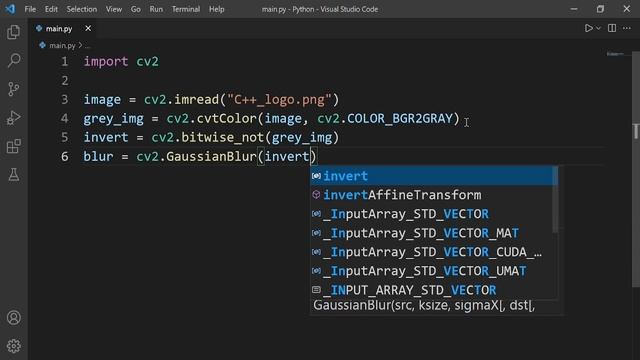Open the Selection menu

(x=82, y=9)
